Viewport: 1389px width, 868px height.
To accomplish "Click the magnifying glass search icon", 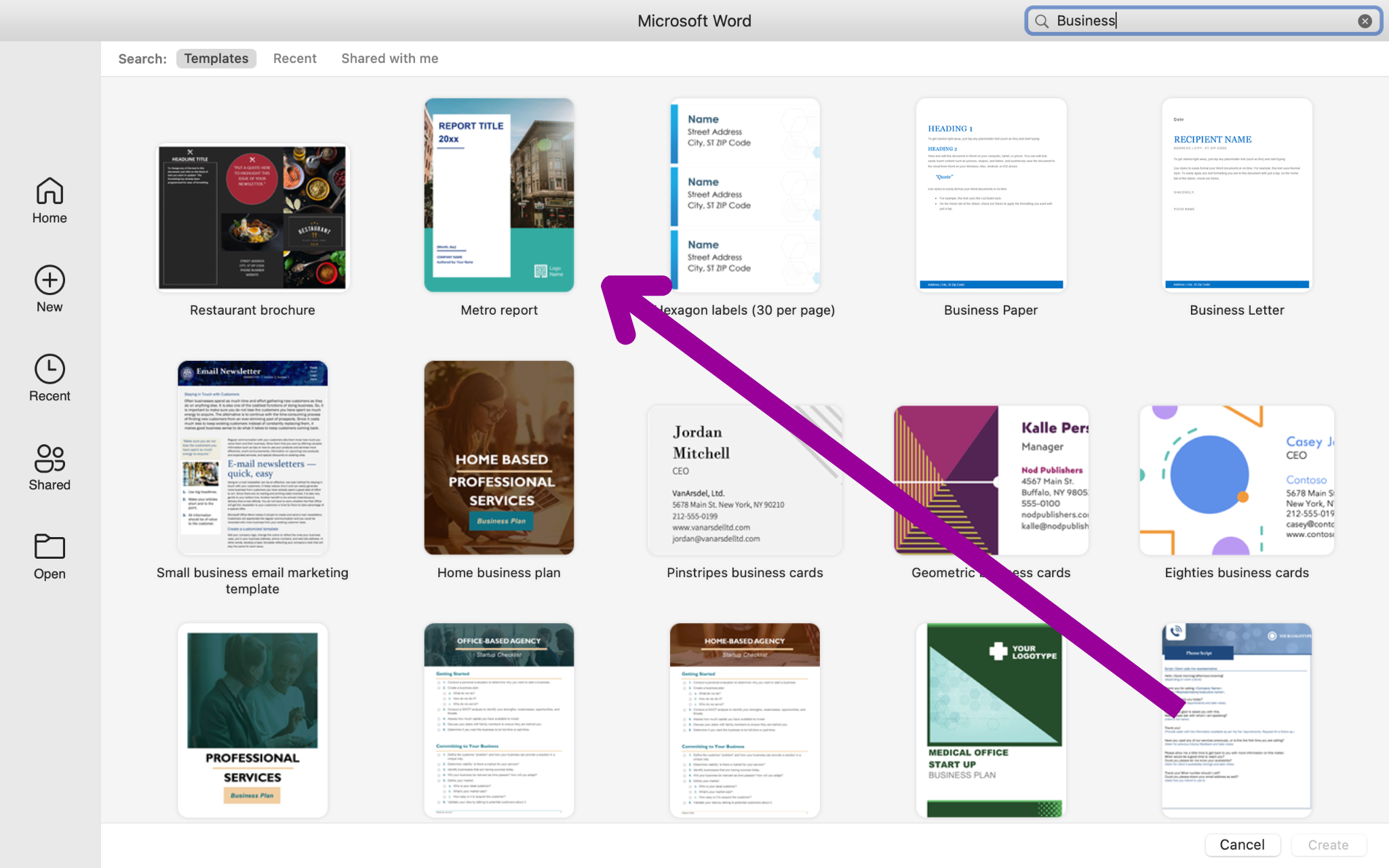I will (1041, 21).
